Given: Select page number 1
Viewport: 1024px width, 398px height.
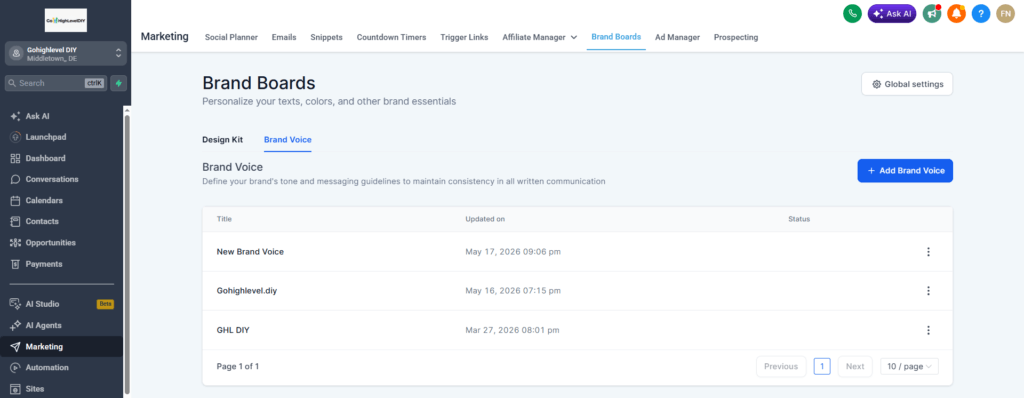Looking at the screenshot, I should (822, 367).
